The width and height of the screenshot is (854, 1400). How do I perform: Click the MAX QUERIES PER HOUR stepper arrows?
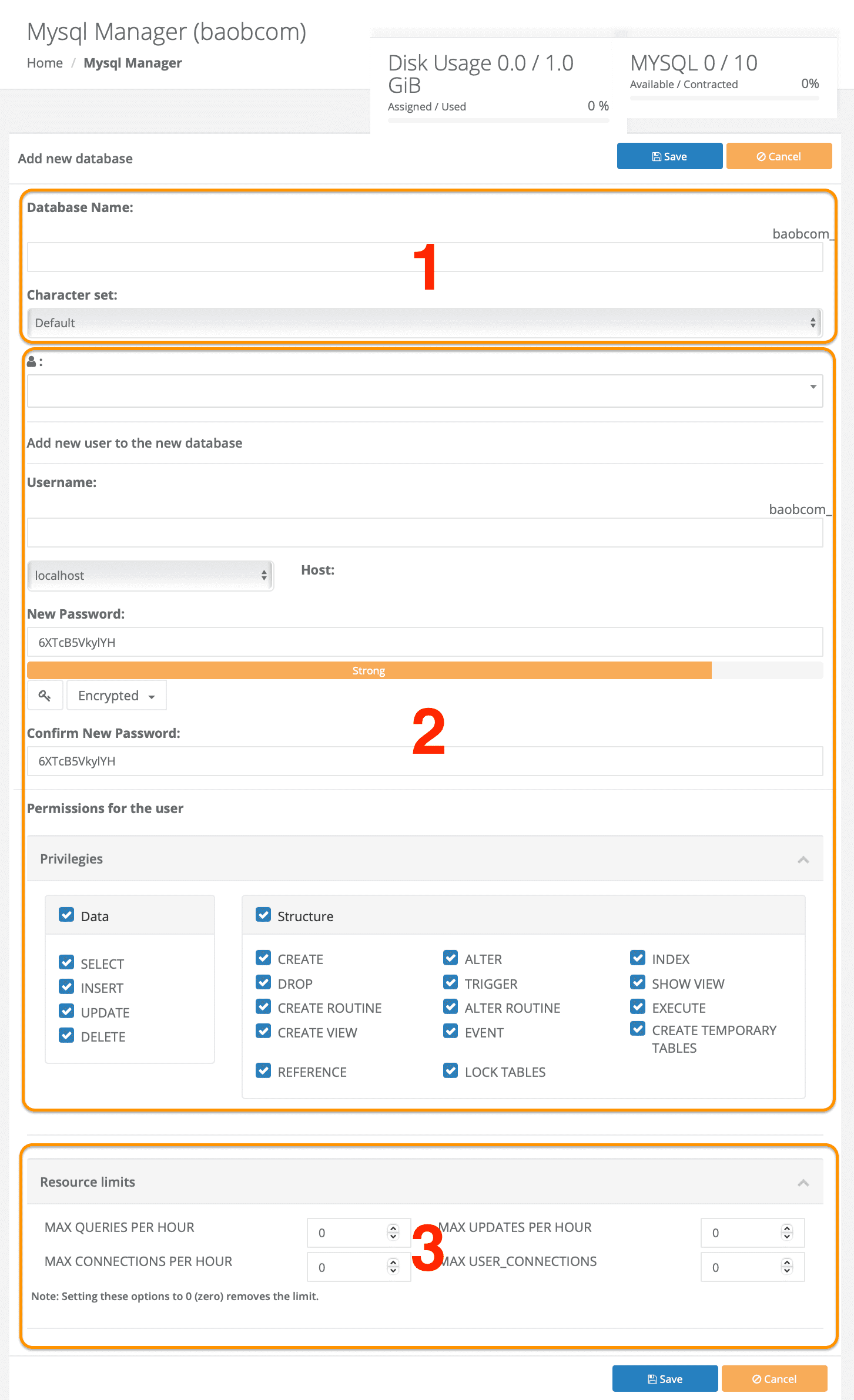point(393,1233)
